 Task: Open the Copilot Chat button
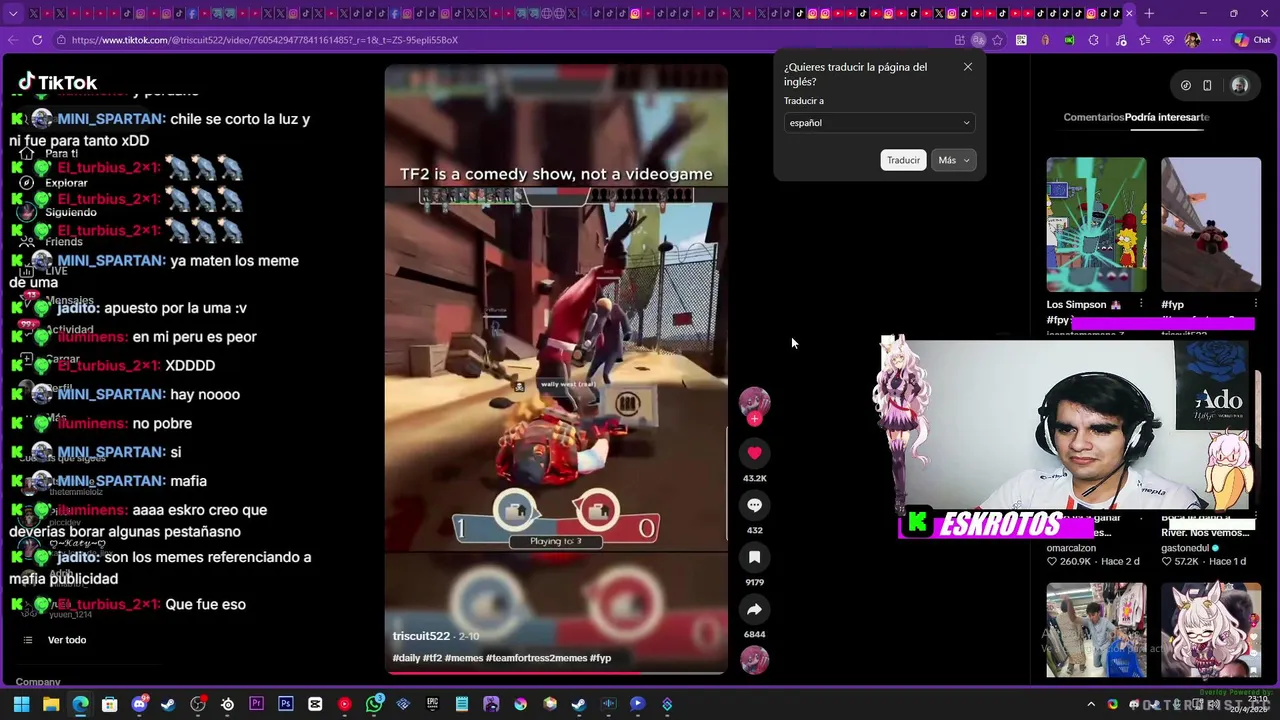(1252, 40)
